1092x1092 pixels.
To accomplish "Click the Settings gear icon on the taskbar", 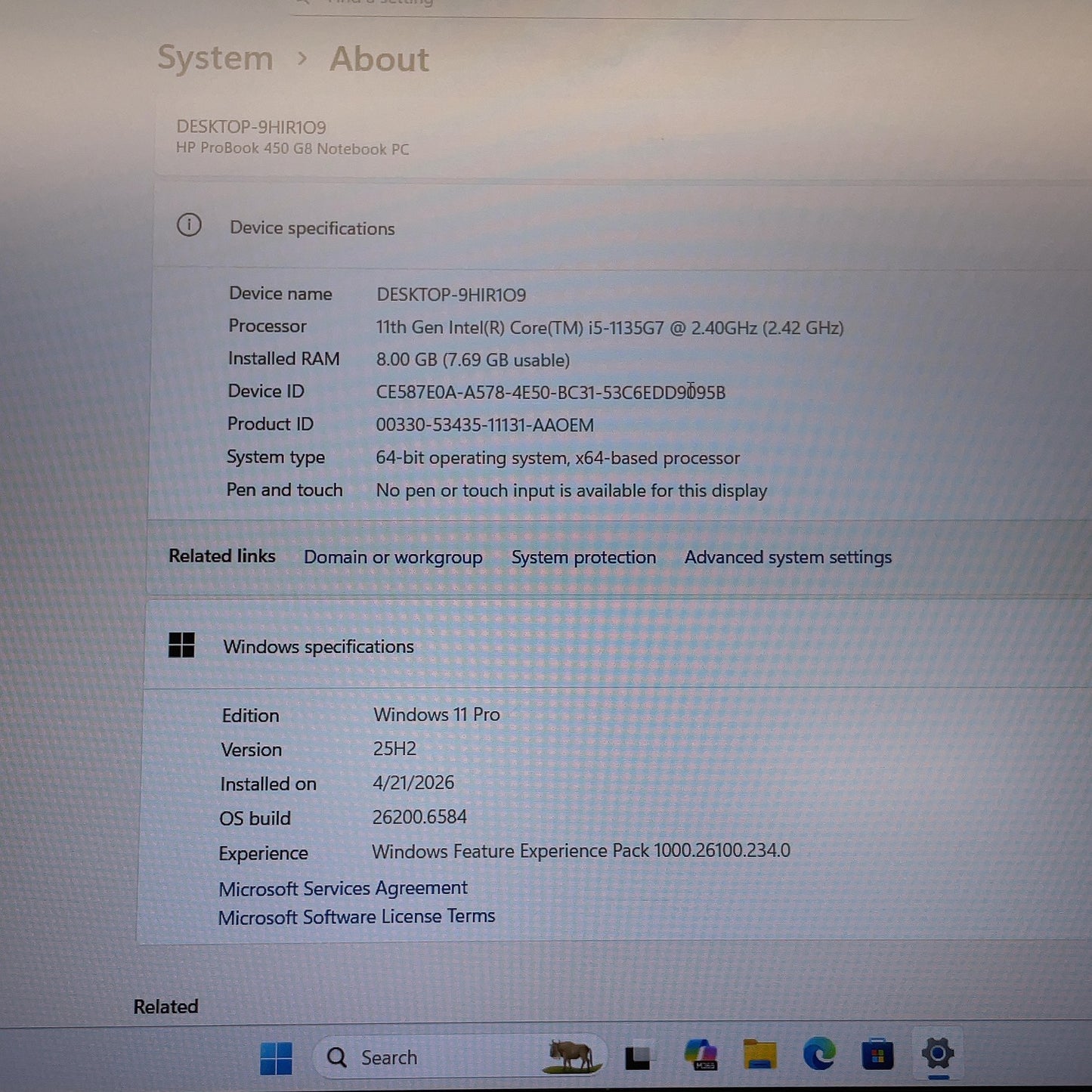I will [937, 1053].
